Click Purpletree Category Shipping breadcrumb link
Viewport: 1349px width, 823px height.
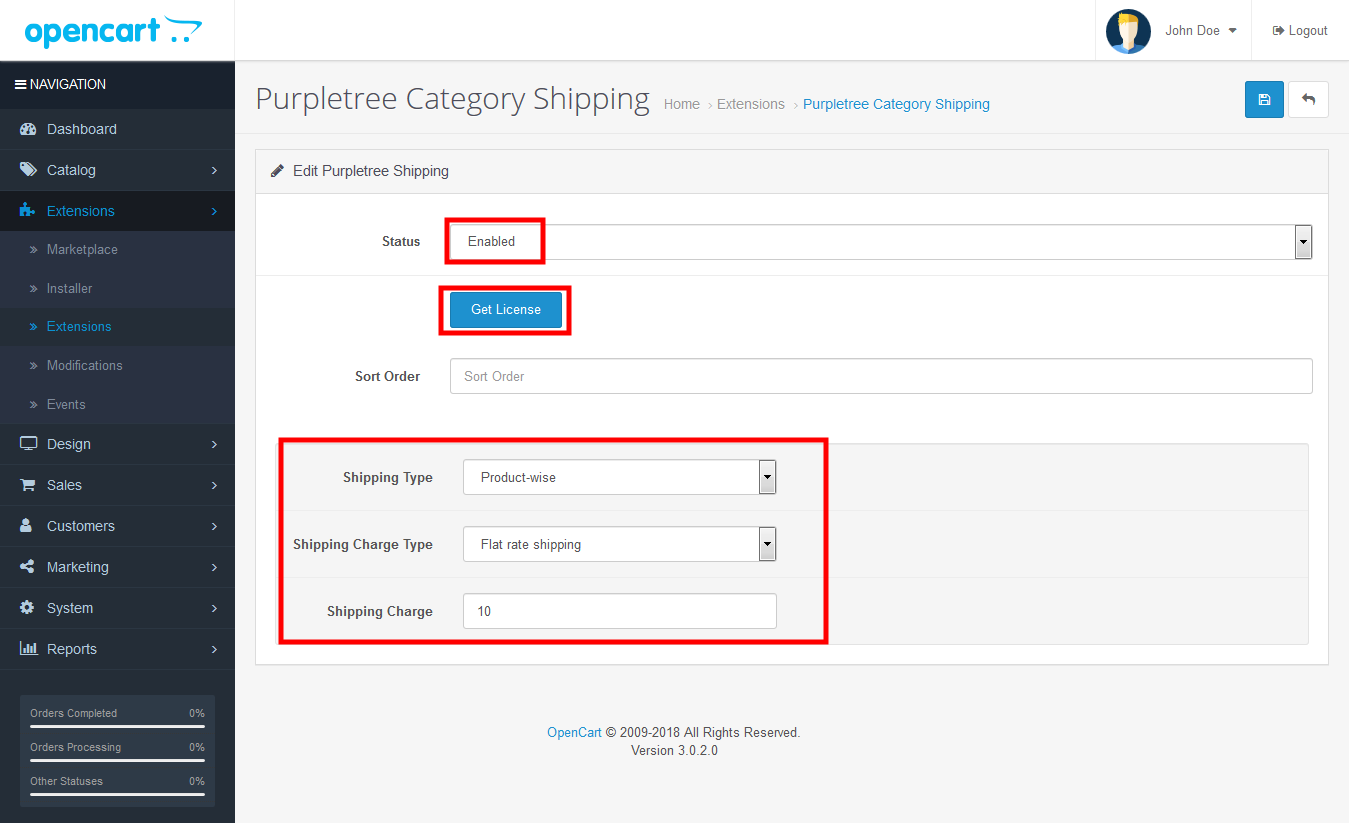[x=896, y=104]
